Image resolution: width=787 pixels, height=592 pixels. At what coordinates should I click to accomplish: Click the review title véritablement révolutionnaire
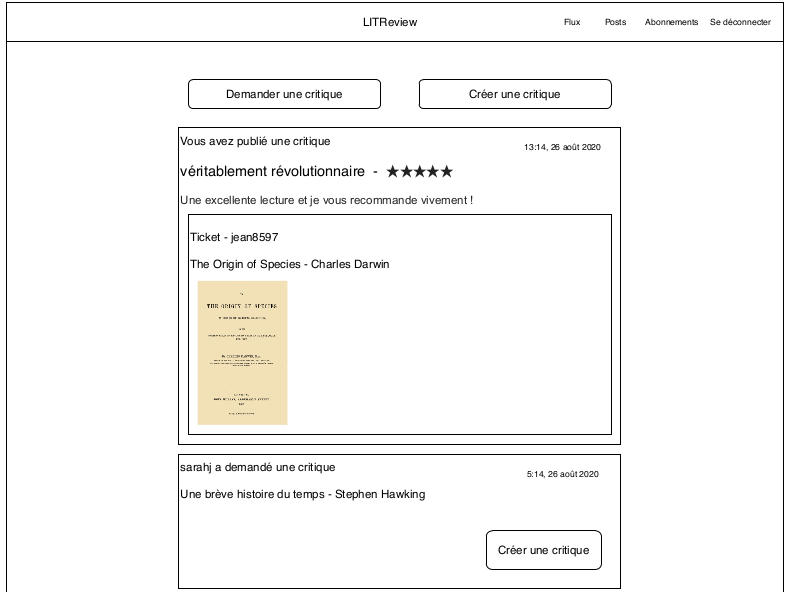coord(272,172)
